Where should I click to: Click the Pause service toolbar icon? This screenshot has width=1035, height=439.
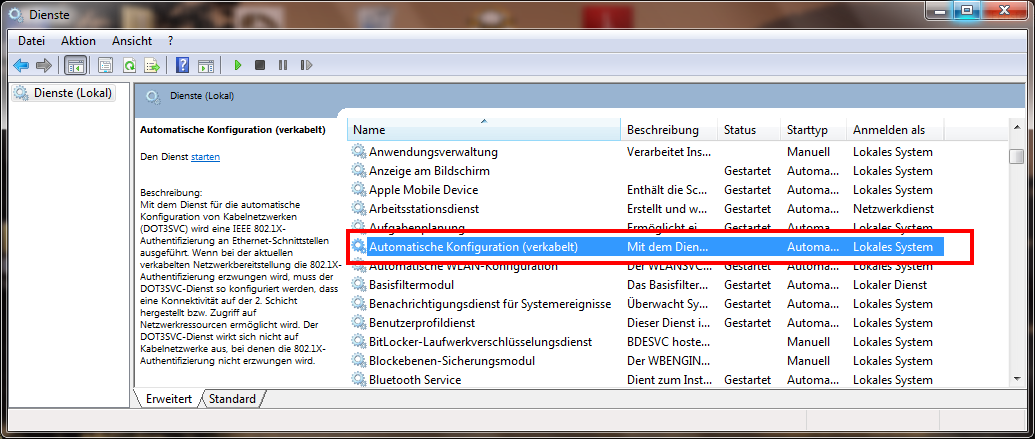[x=283, y=65]
